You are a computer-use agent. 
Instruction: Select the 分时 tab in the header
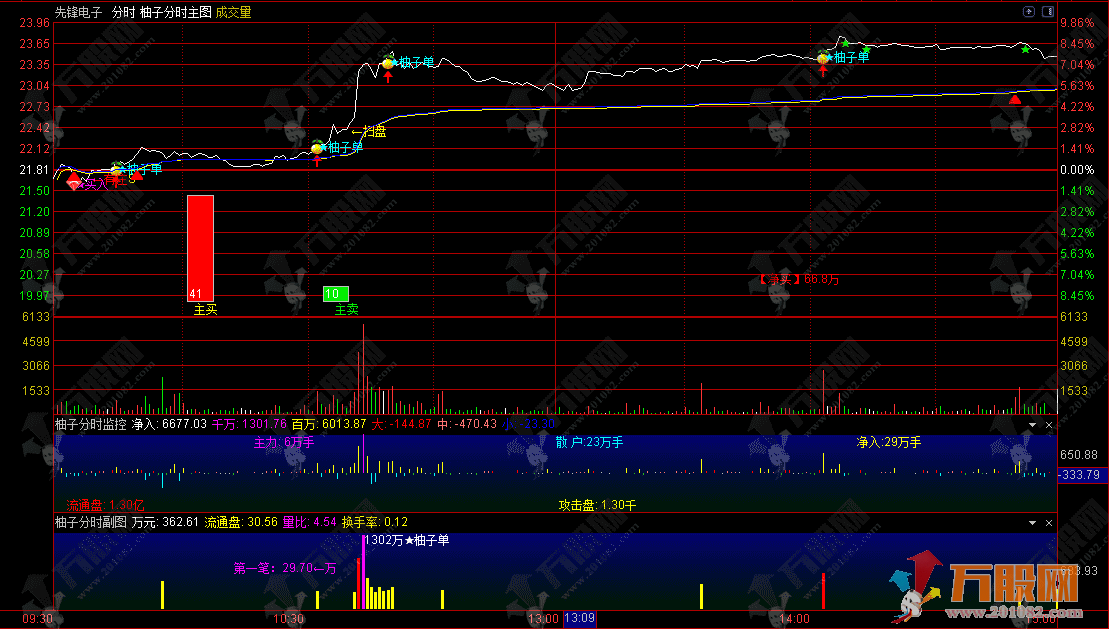pyautogui.click(x=123, y=13)
